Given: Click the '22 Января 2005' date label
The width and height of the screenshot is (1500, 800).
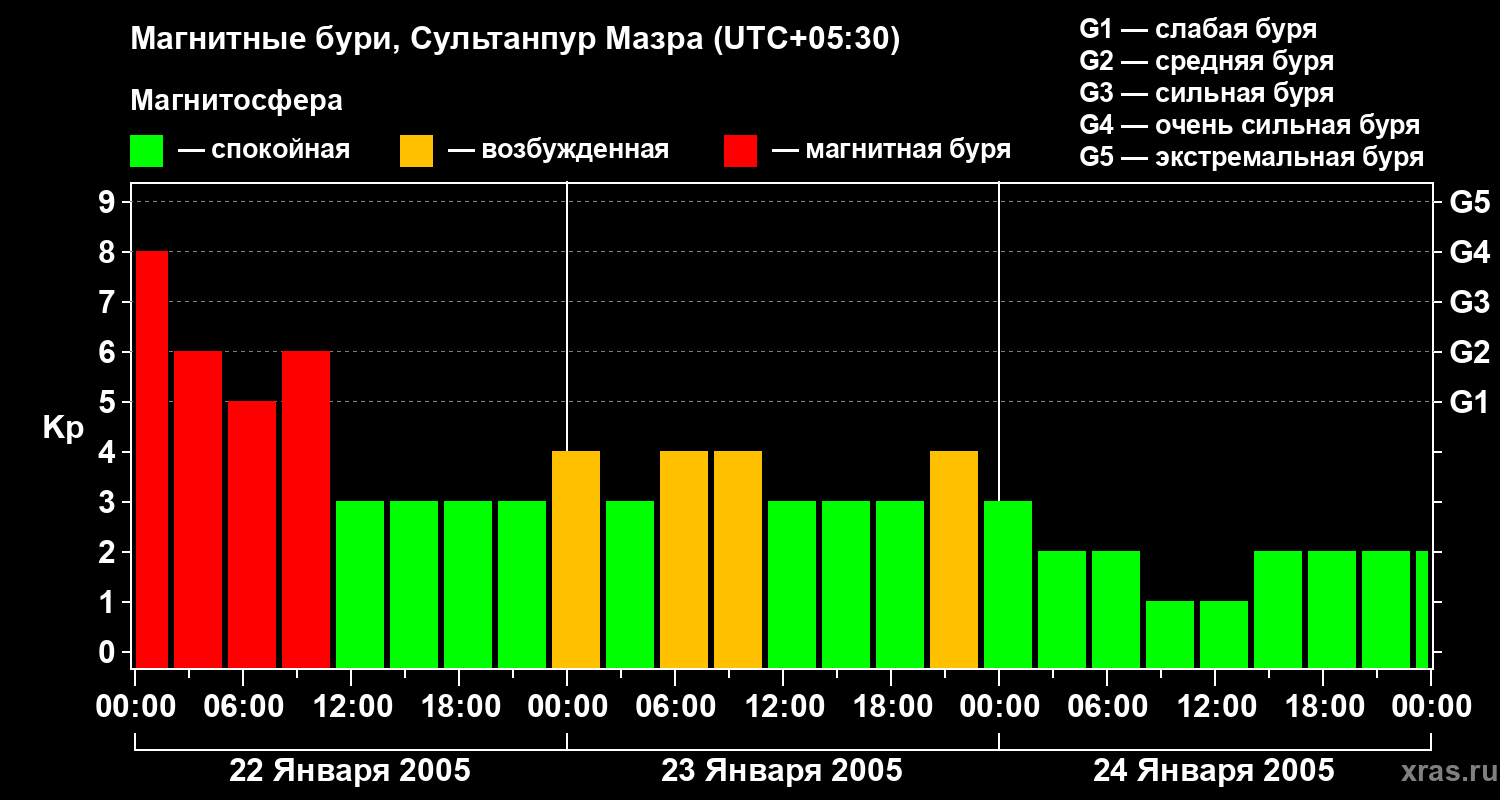Looking at the screenshot, I should point(350,771).
